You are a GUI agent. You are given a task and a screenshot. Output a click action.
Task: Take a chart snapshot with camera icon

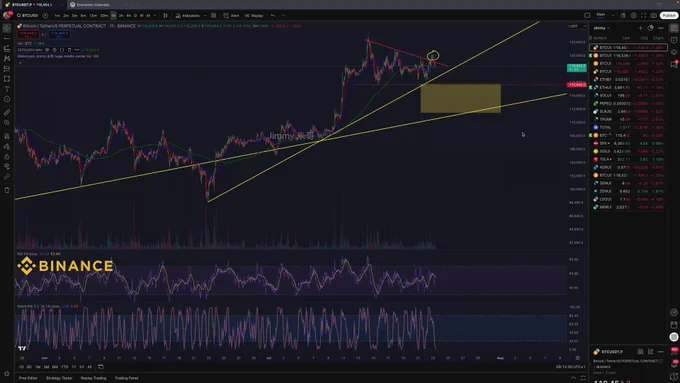(654, 16)
